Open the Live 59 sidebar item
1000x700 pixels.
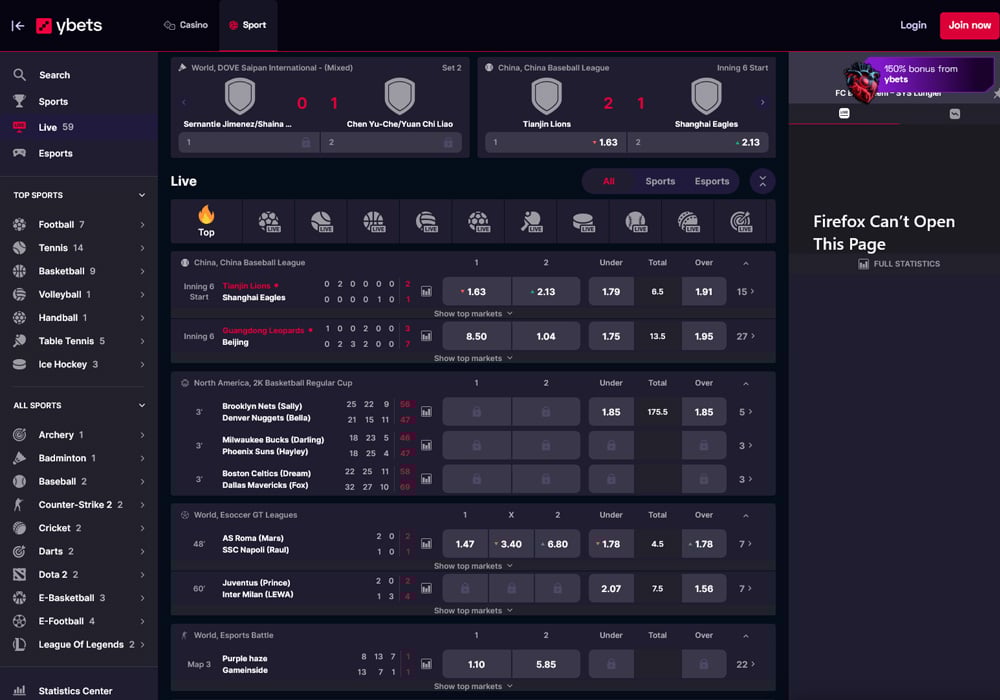78,127
